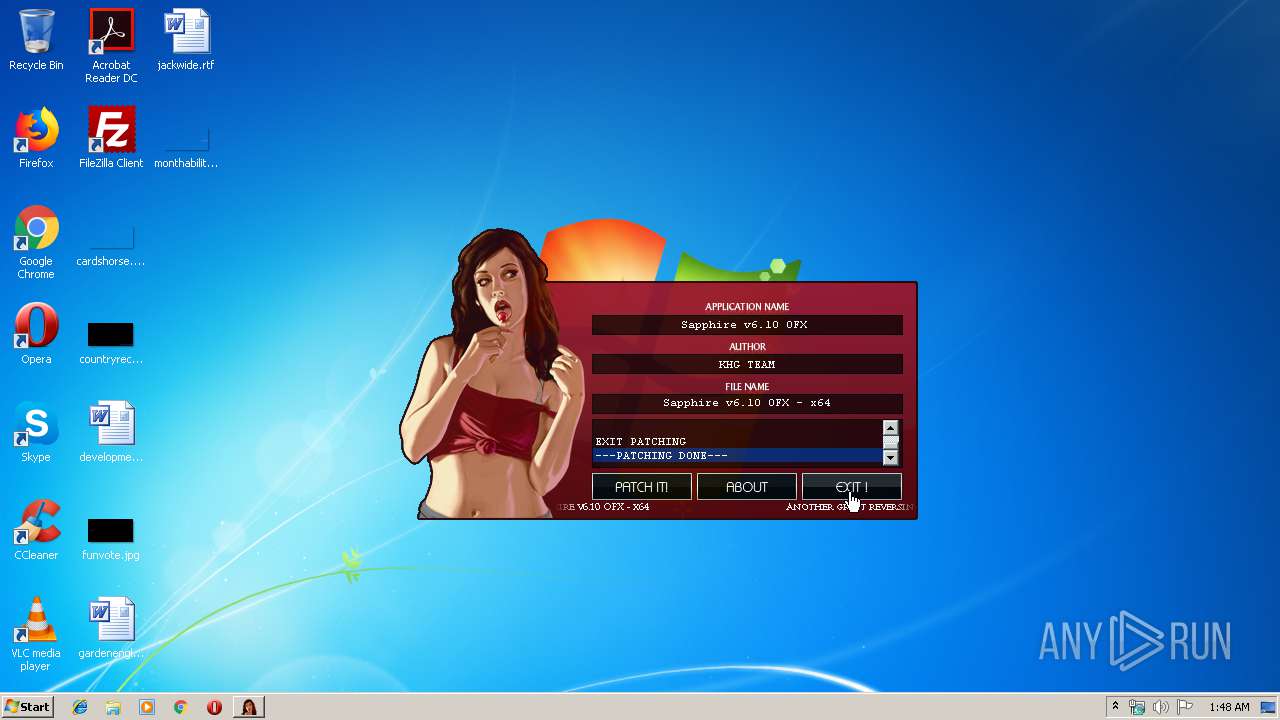Select the monthabilit... desktop file
This screenshot has width=1280, height=720.
186,146
